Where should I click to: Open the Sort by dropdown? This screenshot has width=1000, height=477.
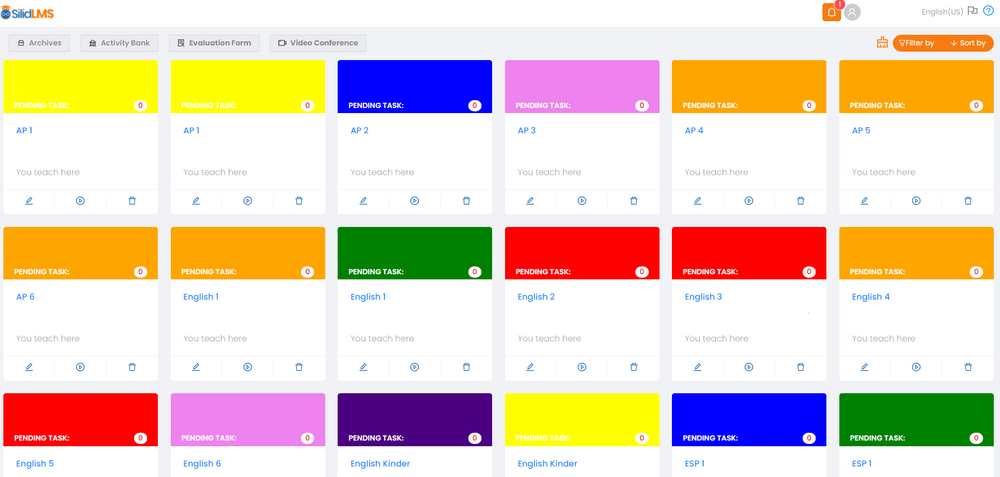968,43
